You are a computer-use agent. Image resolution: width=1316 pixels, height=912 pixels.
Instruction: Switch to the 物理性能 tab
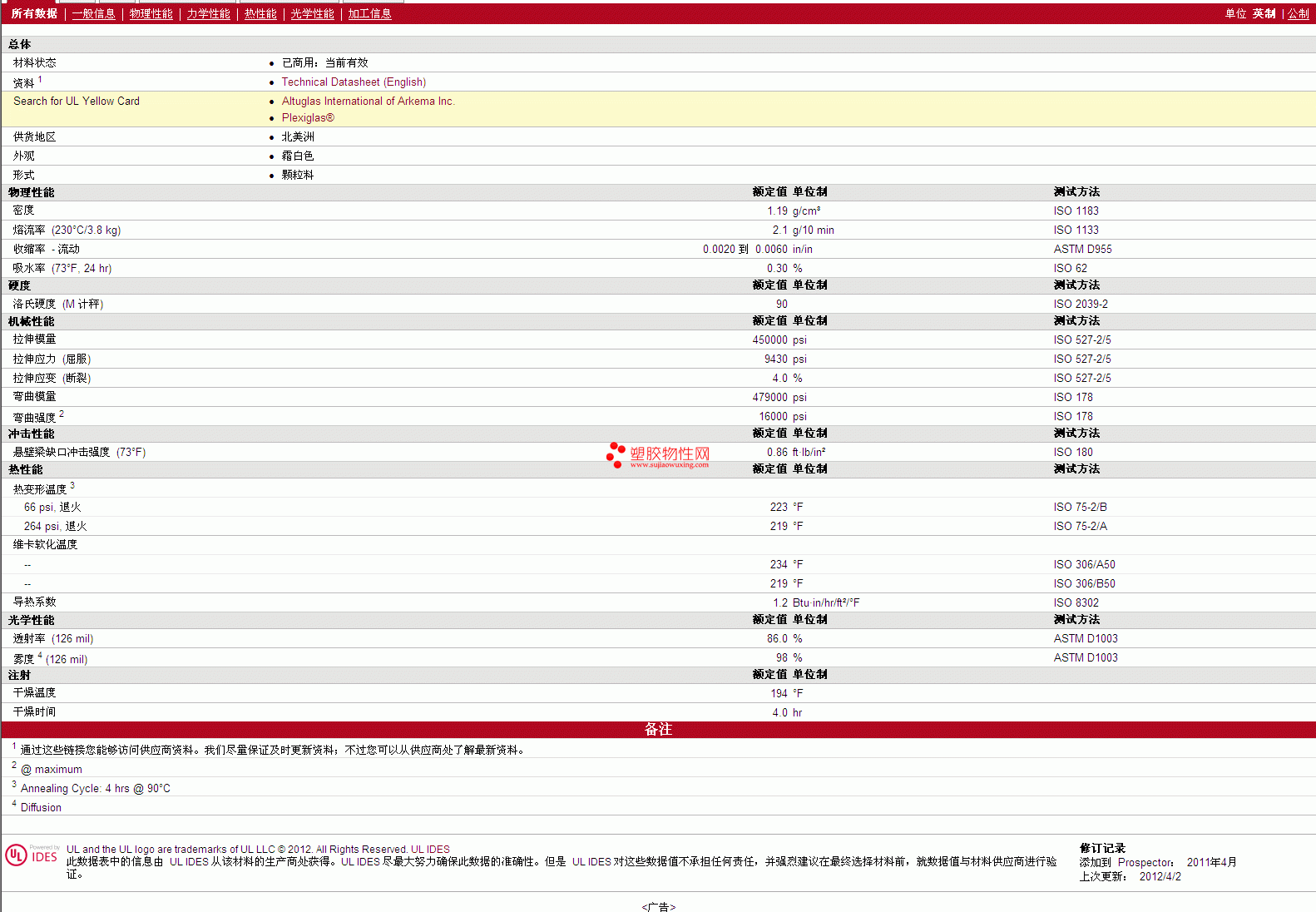click(x=151, y=14)
